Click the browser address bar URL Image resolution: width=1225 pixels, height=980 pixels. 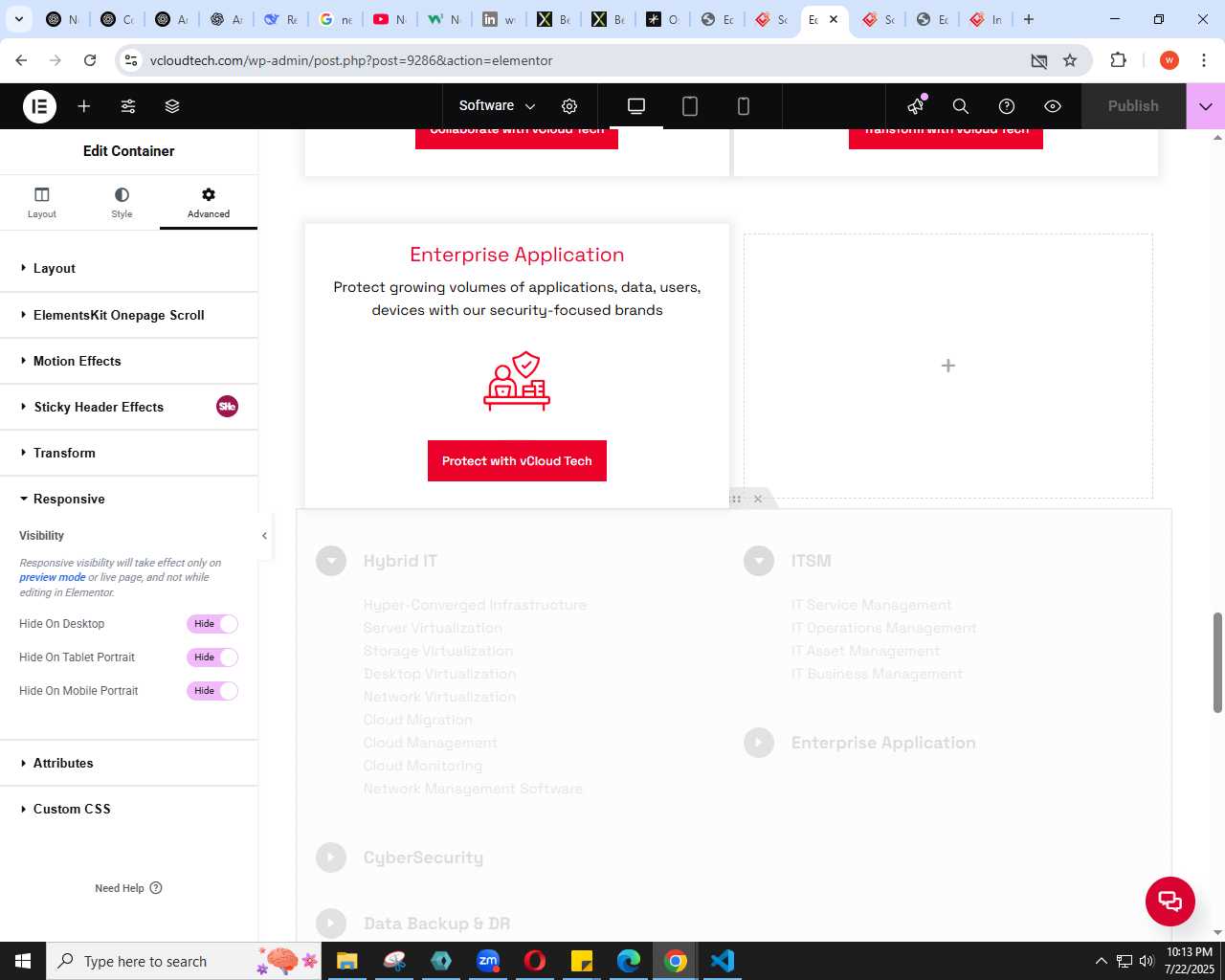click(351, 60)
